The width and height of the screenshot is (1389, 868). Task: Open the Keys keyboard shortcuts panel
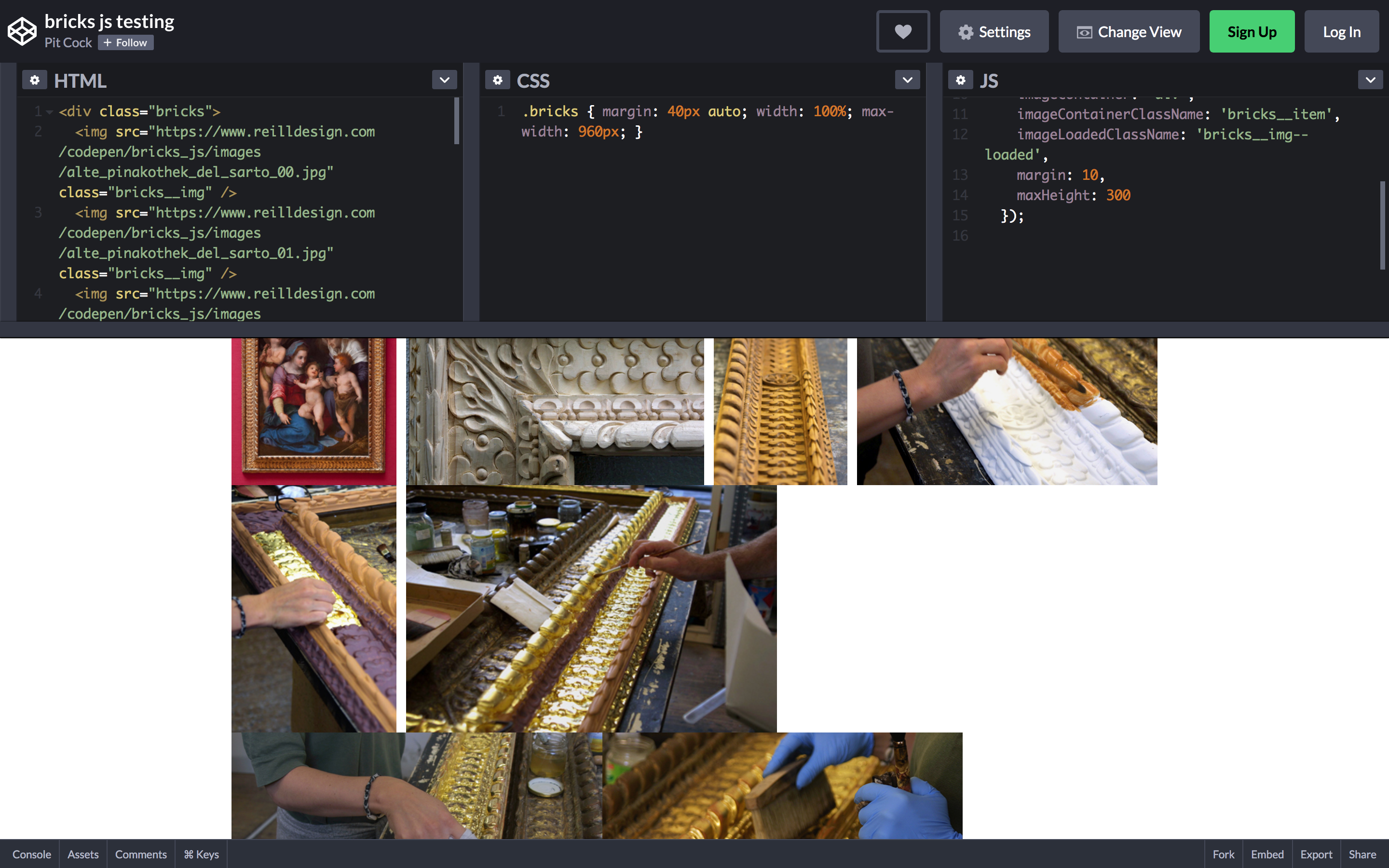point(201,854)
